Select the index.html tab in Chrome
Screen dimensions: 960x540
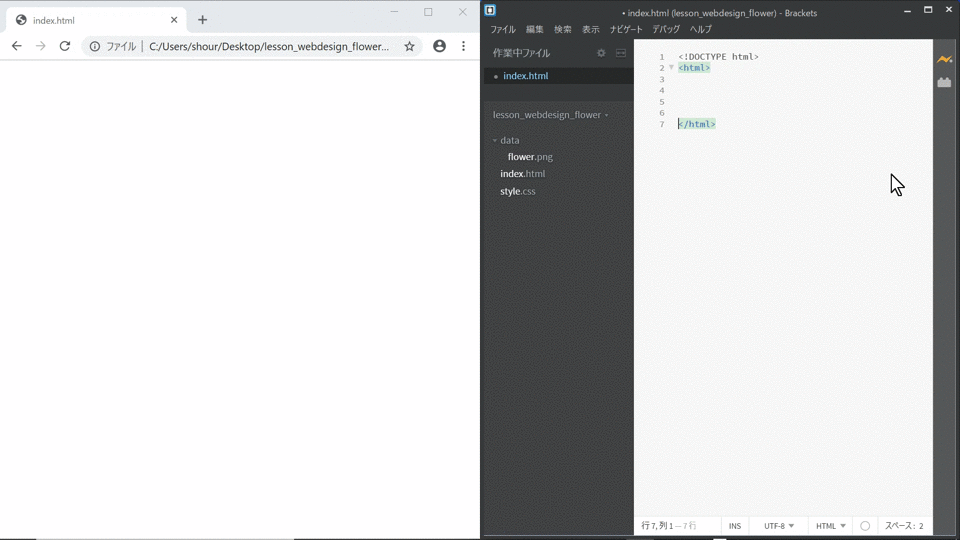[97, 20]
